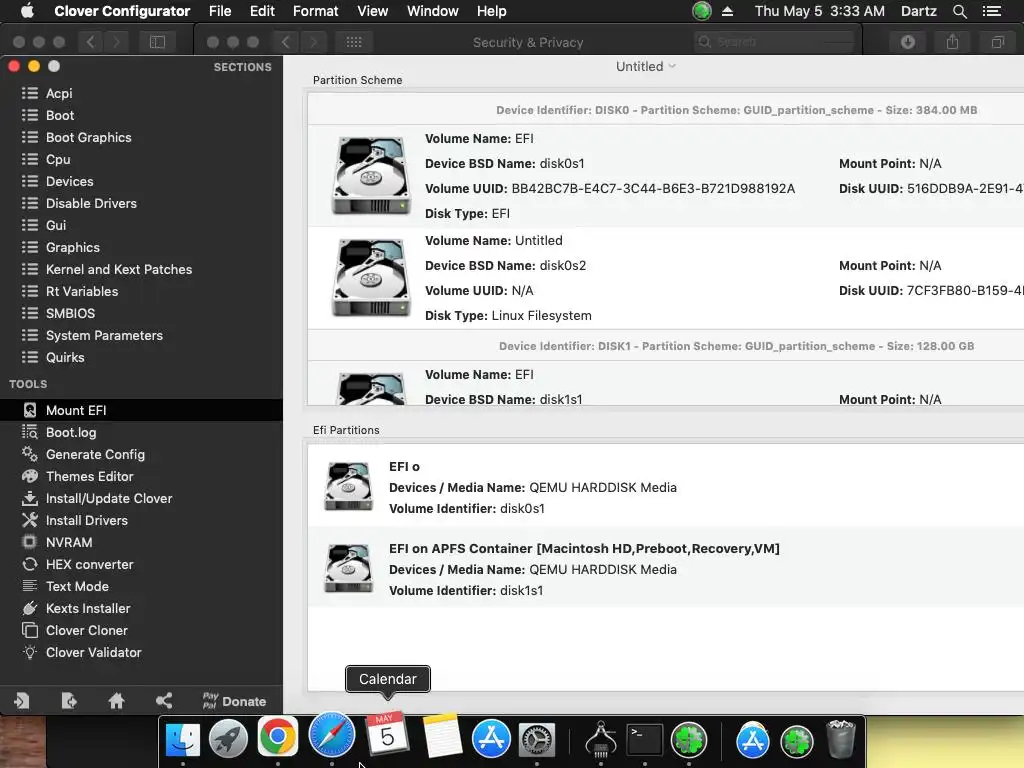
Task: Open the Apple menu
Action: click(27, 11)
